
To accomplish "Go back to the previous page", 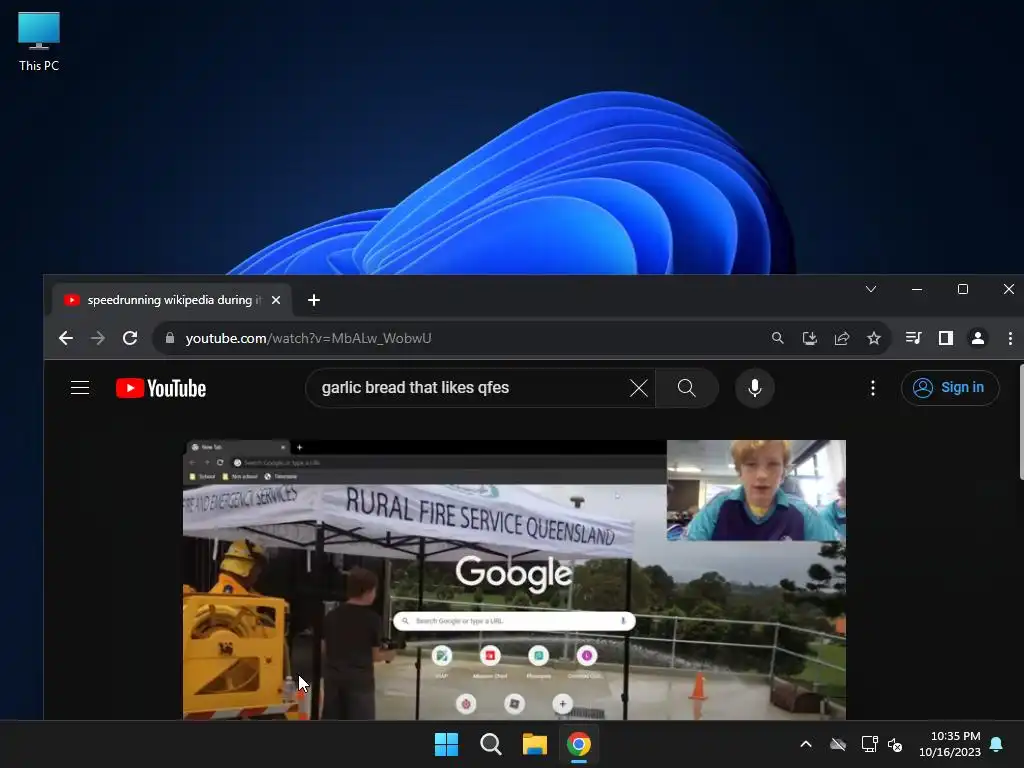I will (x=65, y=338).
